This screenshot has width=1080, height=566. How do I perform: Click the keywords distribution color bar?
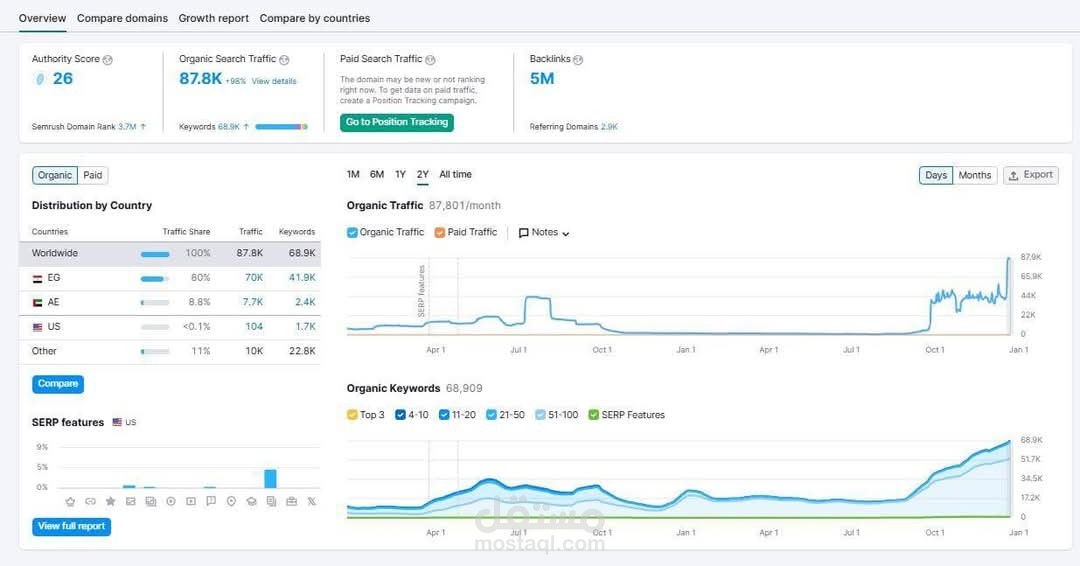point(281,127)
